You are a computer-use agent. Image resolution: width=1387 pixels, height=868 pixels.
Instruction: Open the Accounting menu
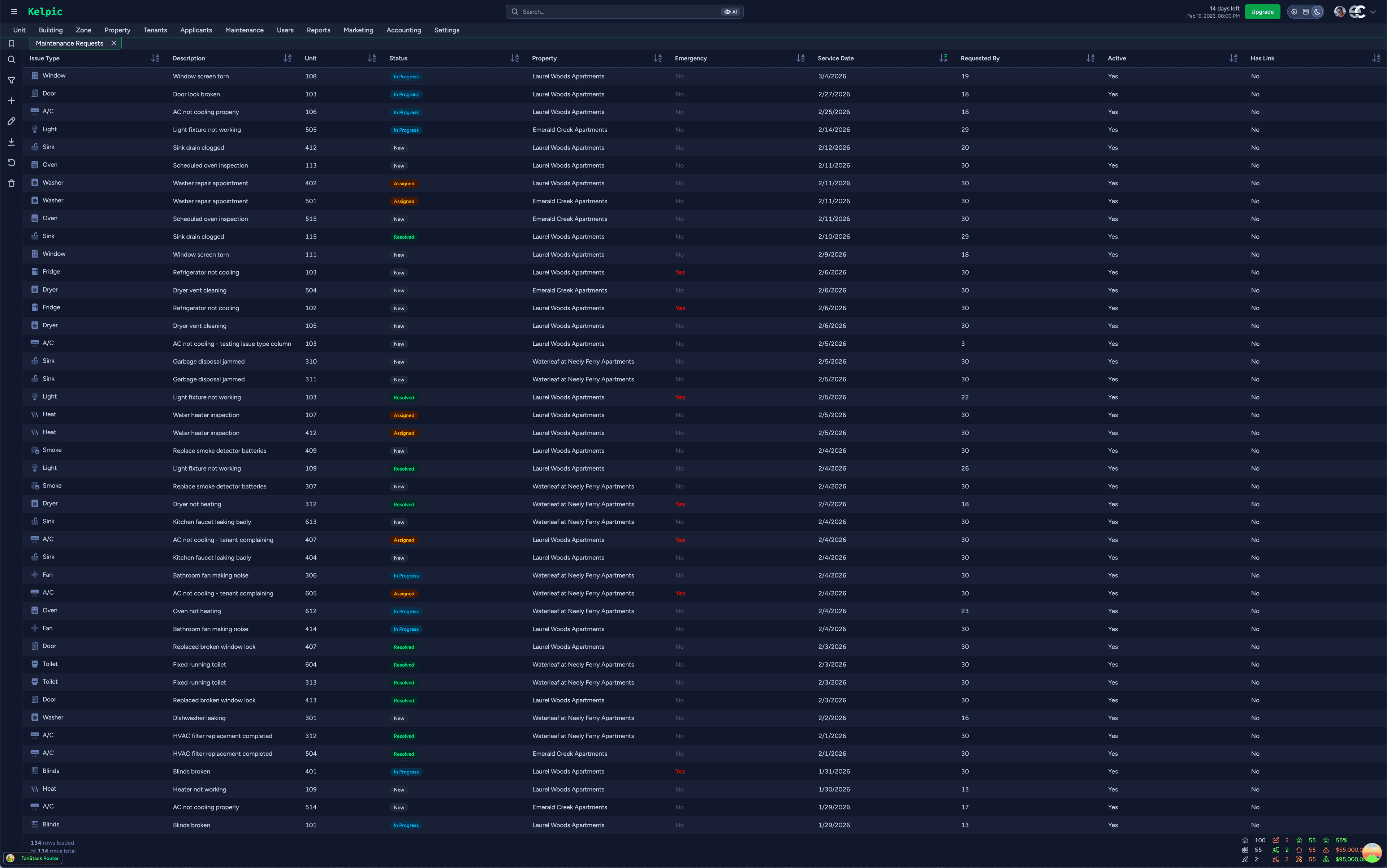tap(403, 30)
